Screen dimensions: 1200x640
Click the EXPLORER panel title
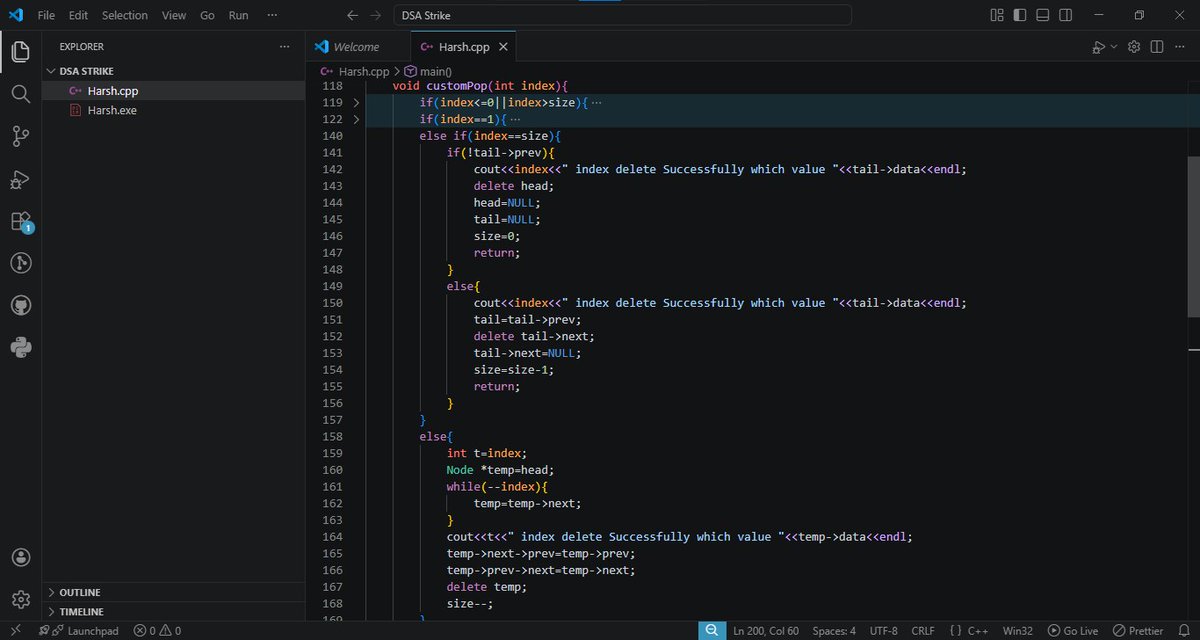[81, 47]
